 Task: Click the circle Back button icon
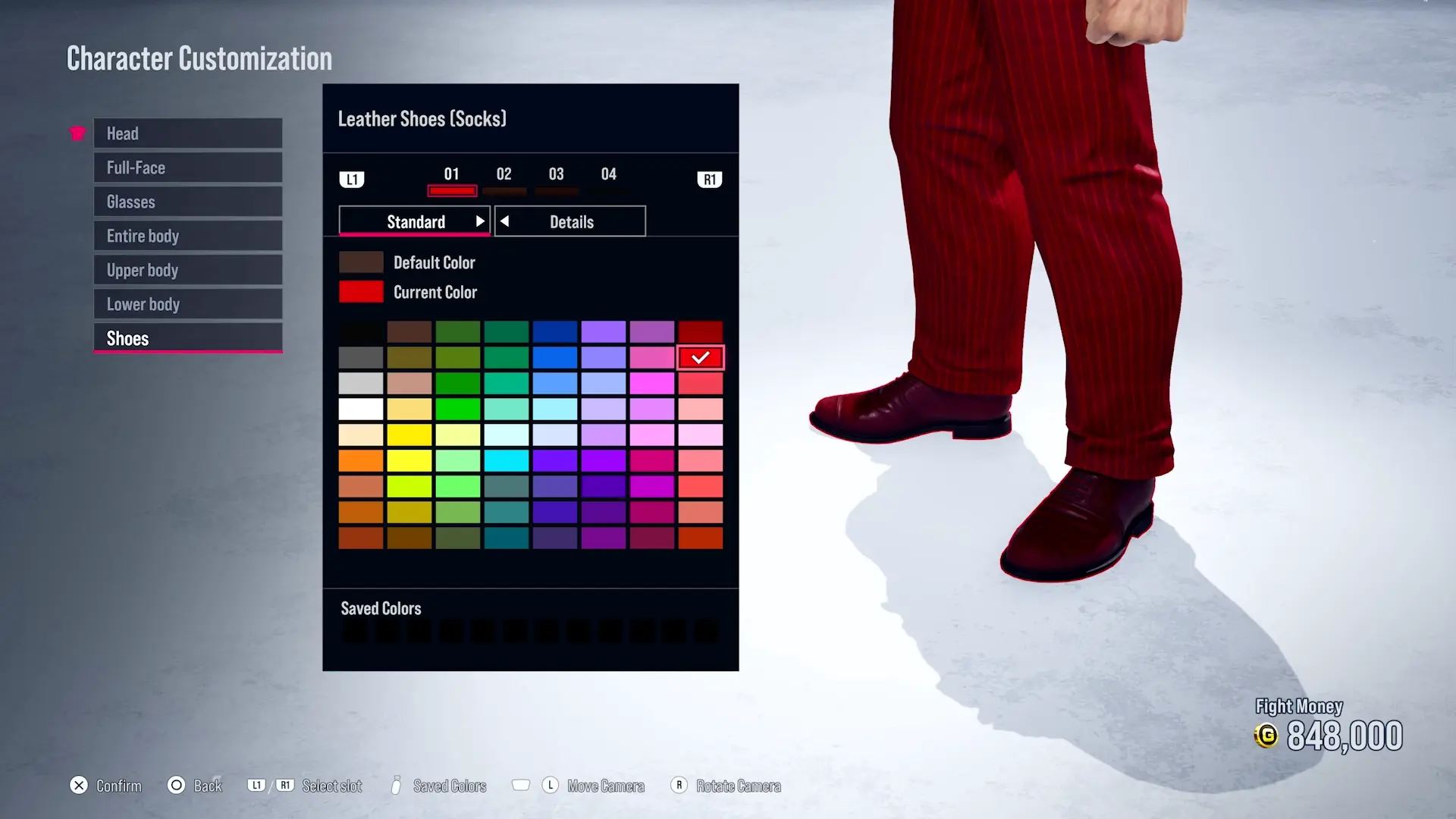pos(176,786)
